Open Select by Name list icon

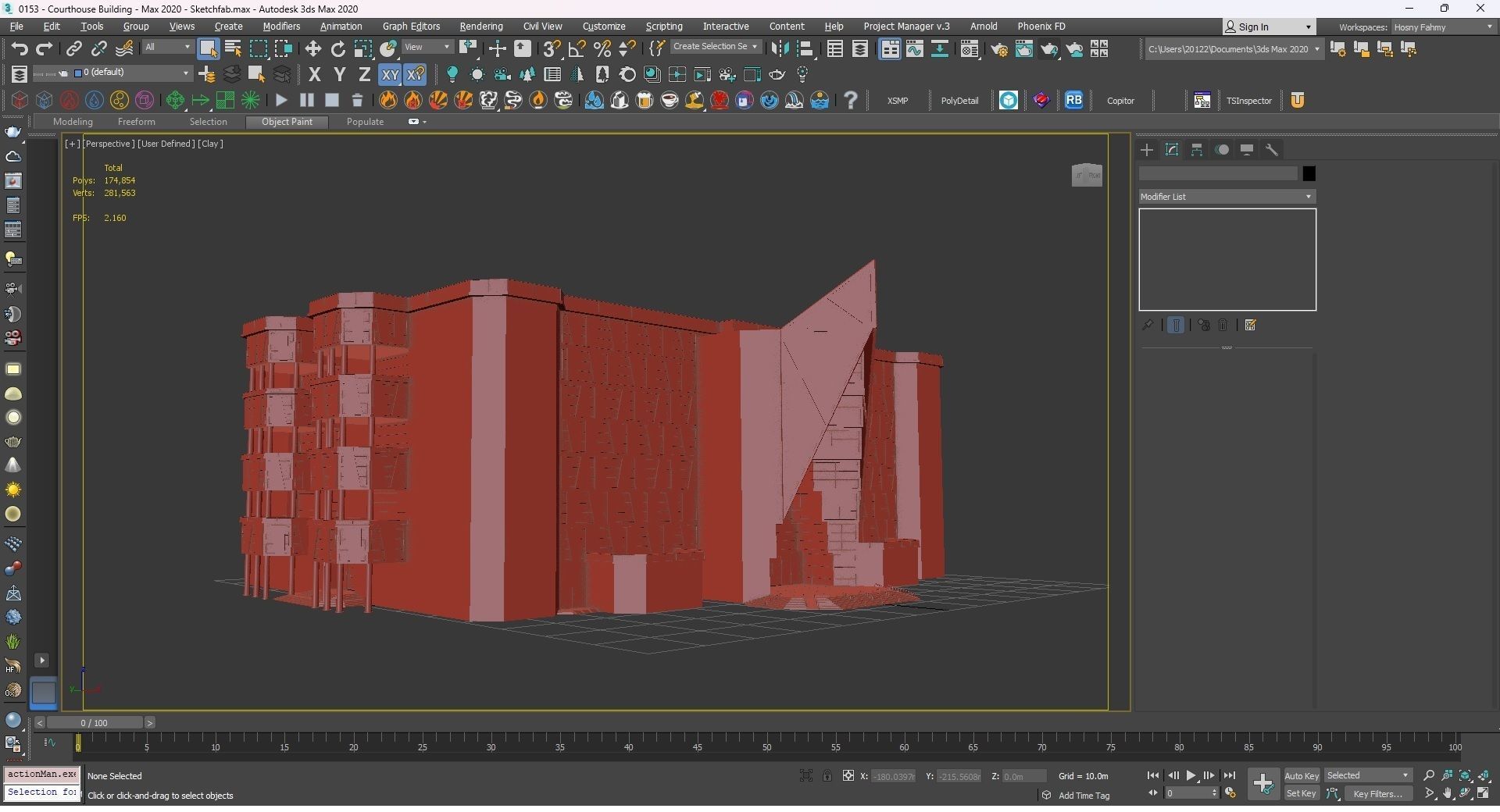click(x=233, y=48)
